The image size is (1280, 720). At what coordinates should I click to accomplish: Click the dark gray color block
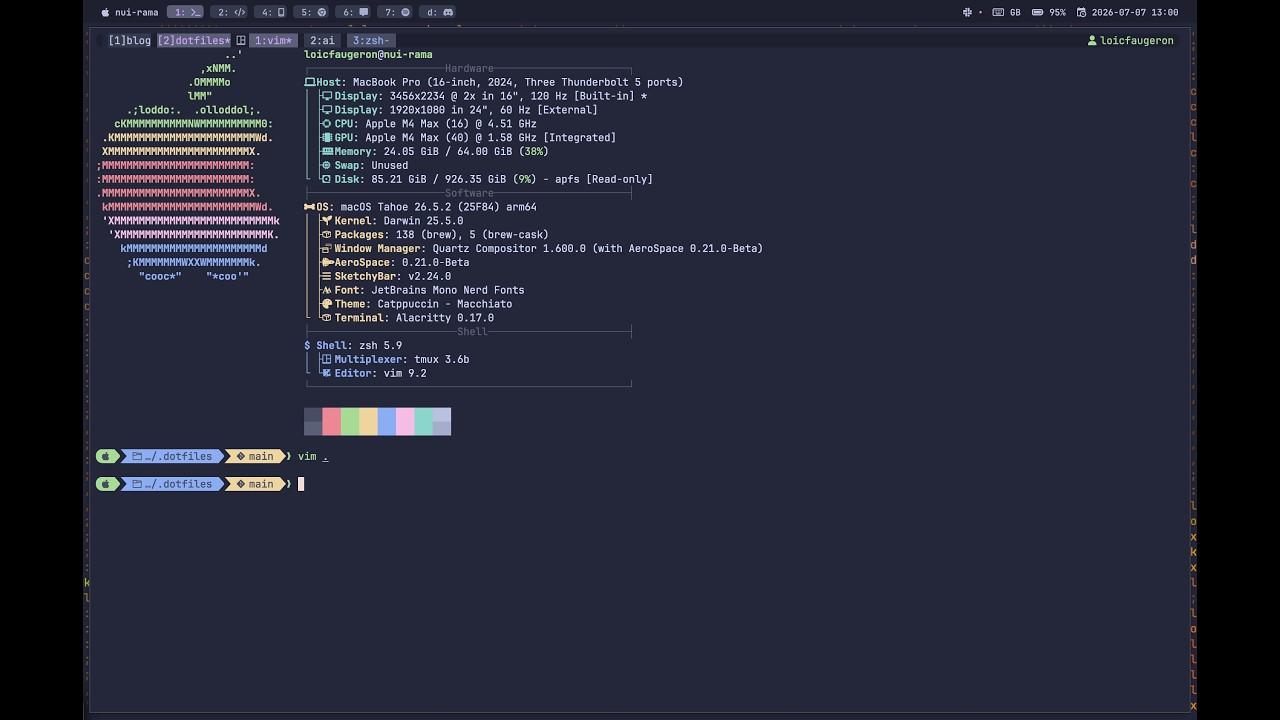click(313, 421)
